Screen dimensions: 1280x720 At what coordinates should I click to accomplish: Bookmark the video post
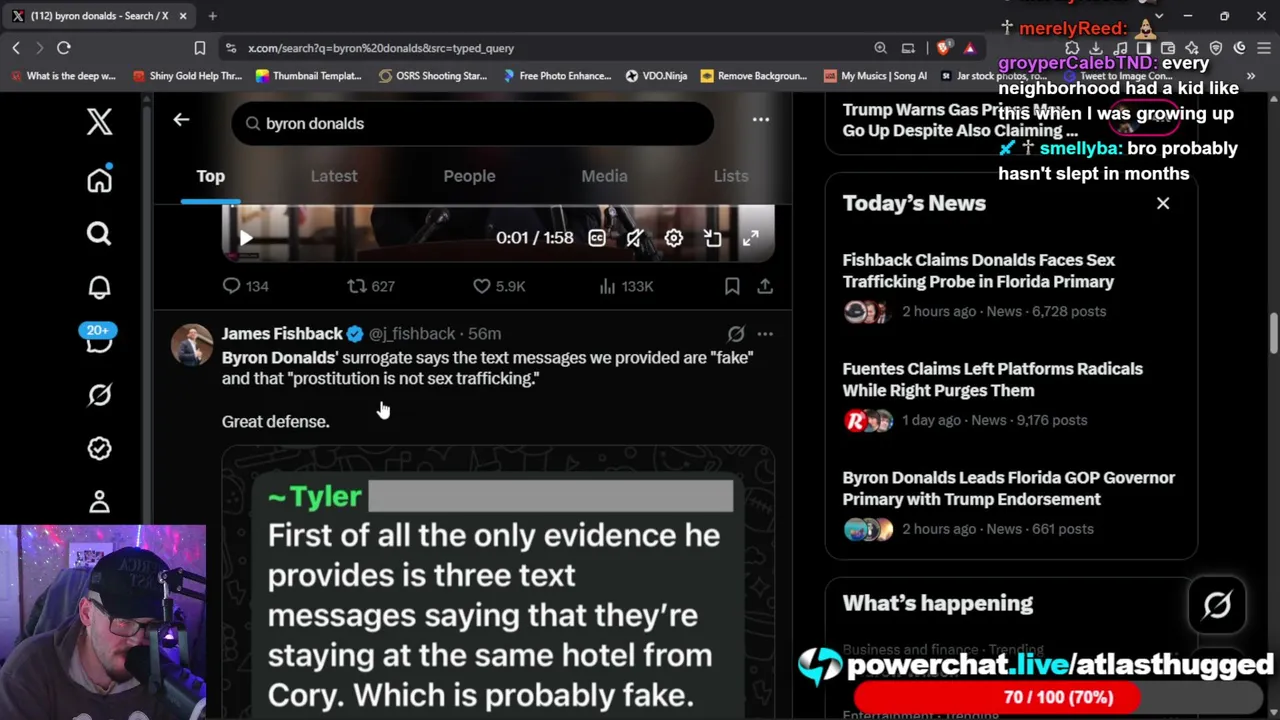[x=732, y=286]
